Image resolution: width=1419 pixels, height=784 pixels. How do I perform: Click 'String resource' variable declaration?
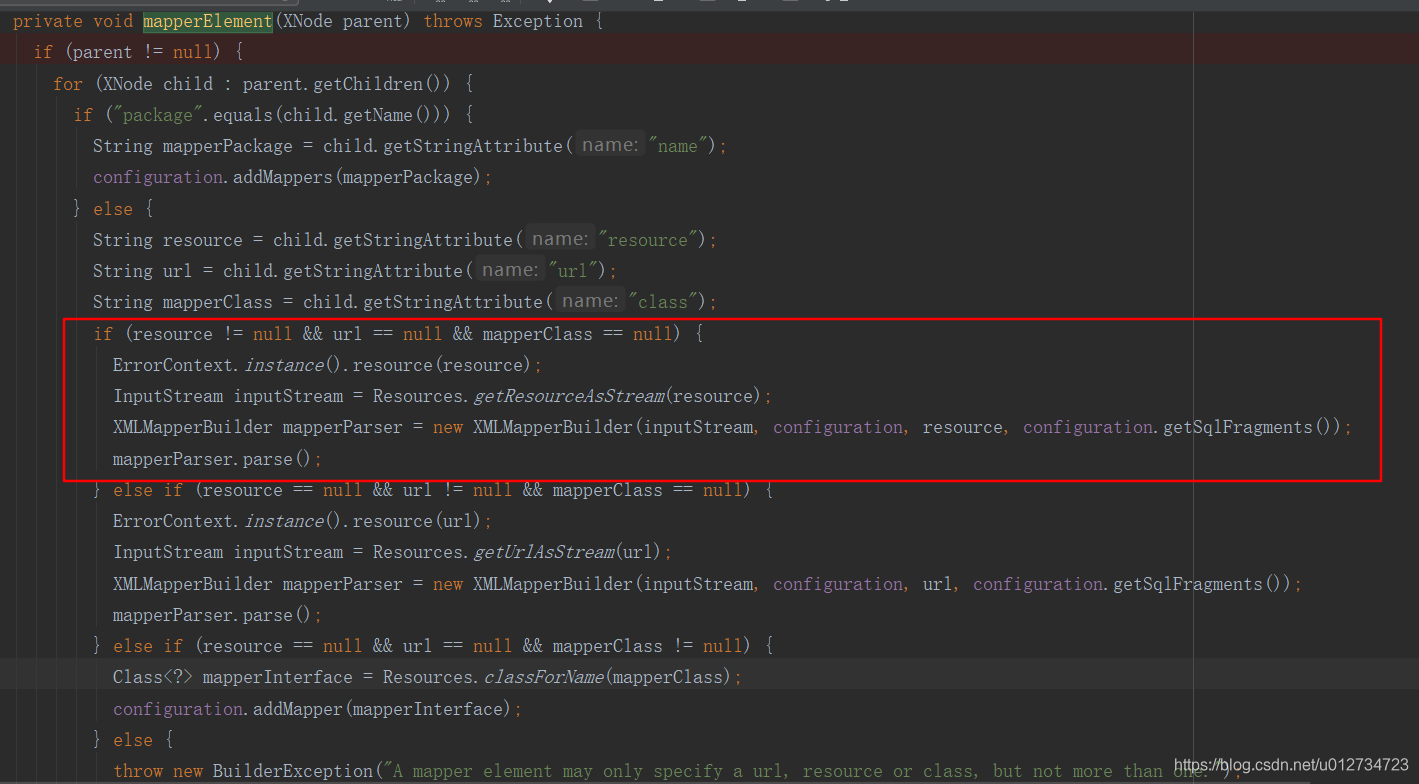tap(168, 240)
